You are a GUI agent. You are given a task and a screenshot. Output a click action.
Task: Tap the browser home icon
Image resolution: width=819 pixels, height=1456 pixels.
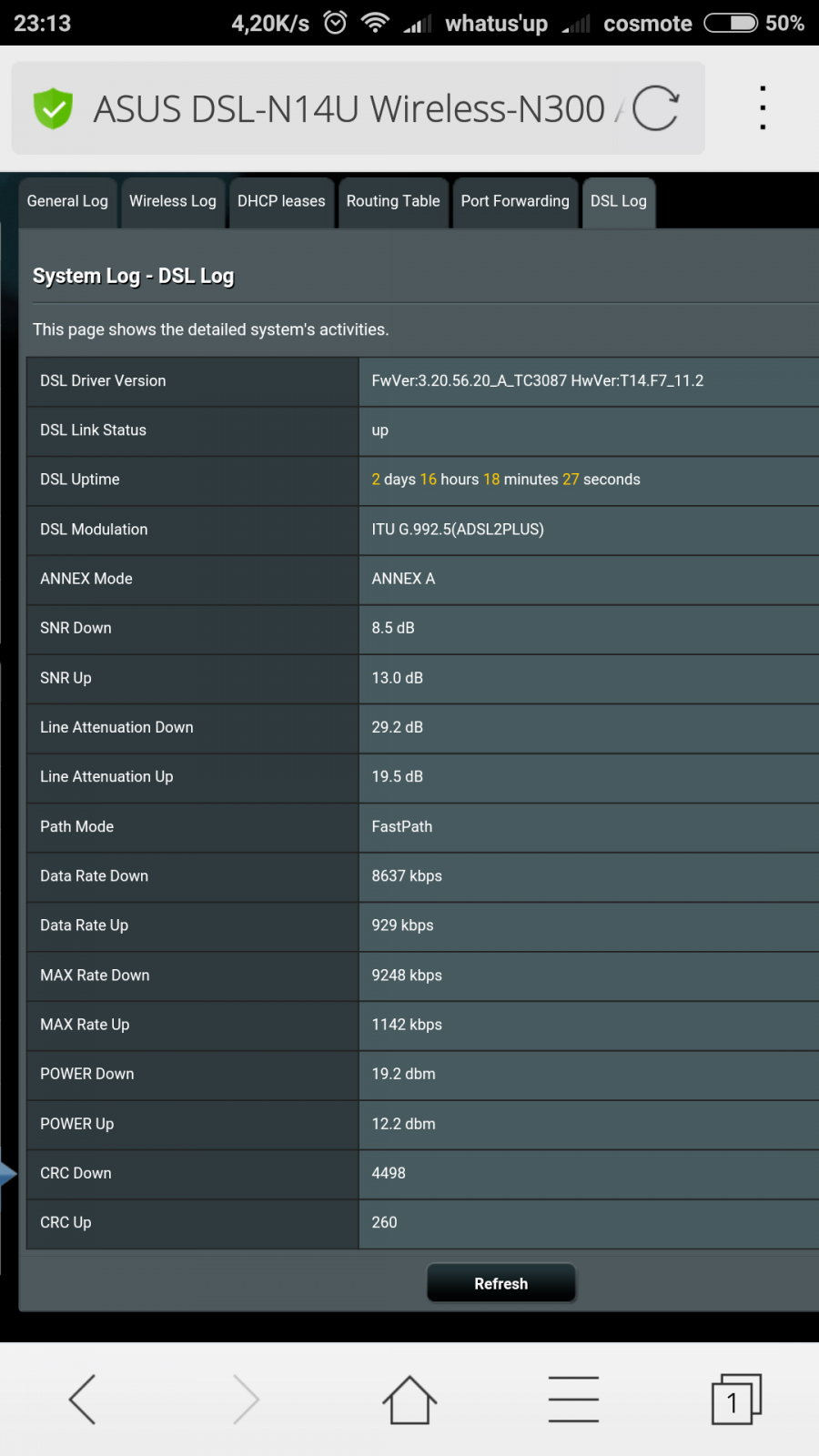click(x=409, y=1399)
